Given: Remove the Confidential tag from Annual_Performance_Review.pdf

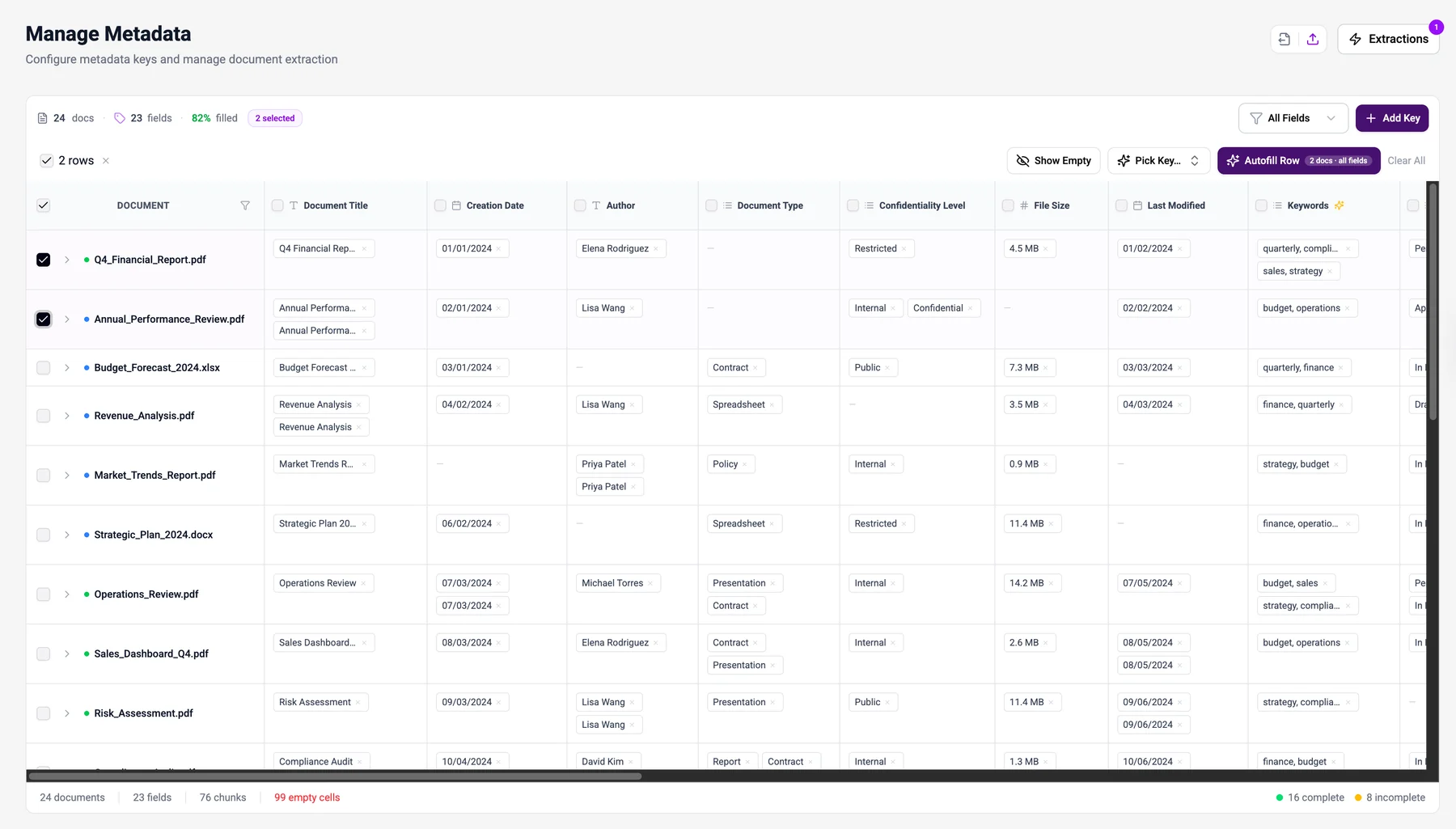Looking at the screenshot, I should click(971, 308).
